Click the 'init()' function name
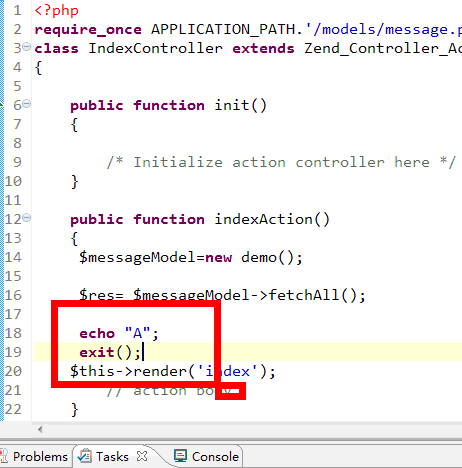This screenshot has width=462, height=468. point(240,106)
